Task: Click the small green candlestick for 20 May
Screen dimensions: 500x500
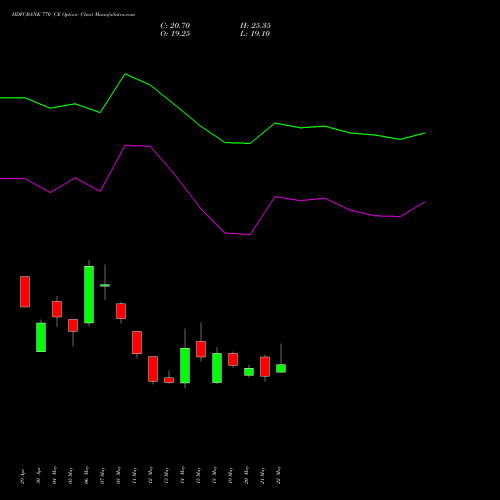Action: click(x=249, y=372)
